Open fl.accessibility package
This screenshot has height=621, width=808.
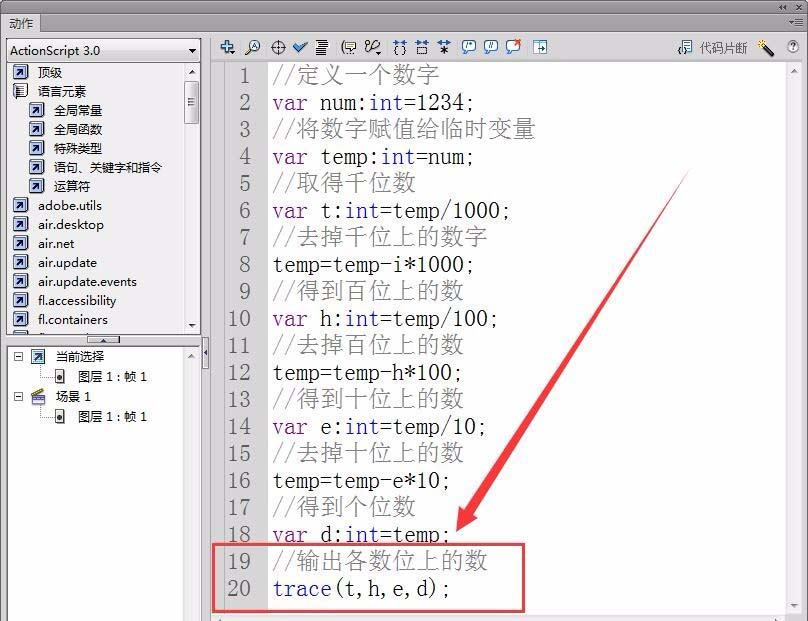pos(77,300)
